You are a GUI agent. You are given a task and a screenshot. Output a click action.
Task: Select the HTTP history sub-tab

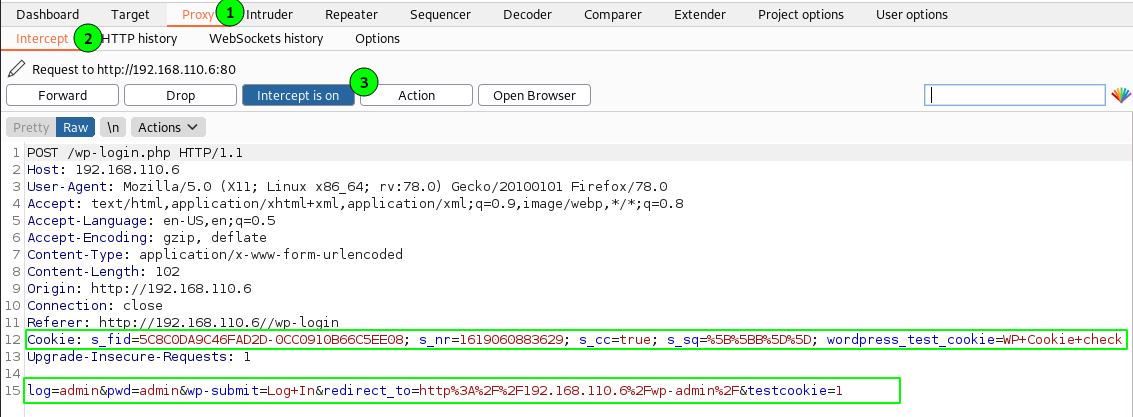click(140, 38)
